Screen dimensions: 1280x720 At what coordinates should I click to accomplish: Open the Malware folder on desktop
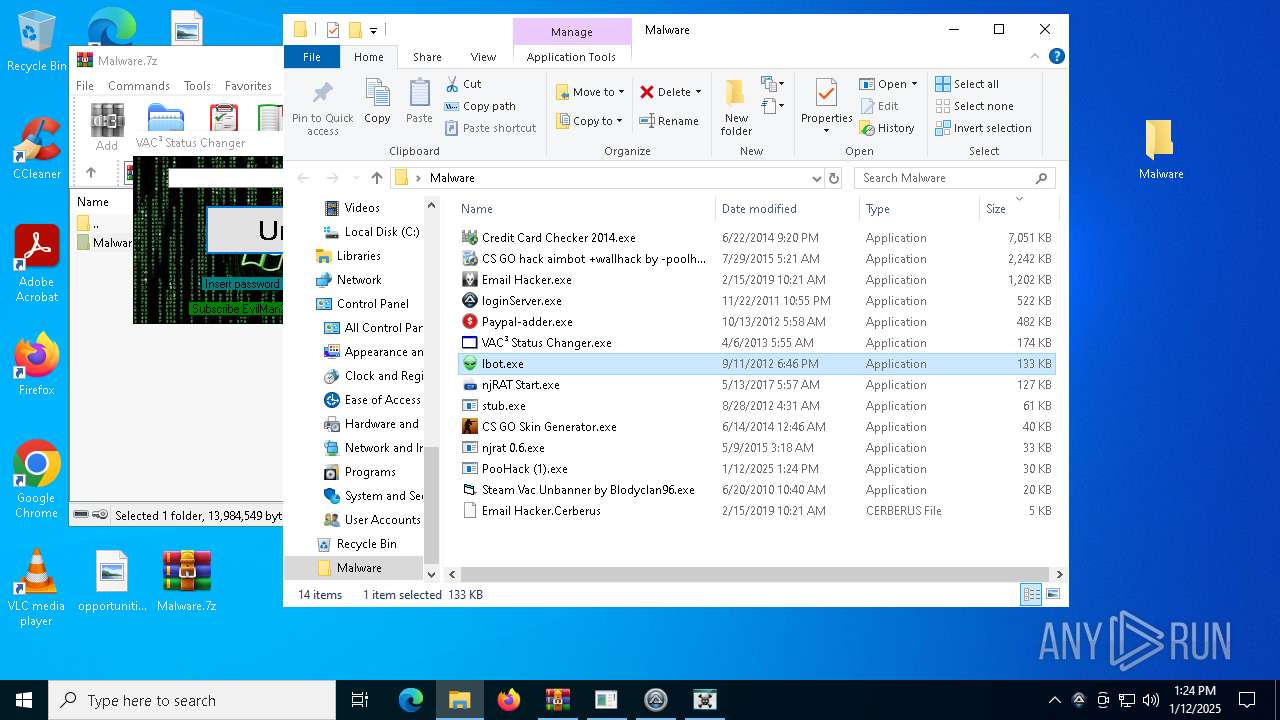(x=1160, y=150)
